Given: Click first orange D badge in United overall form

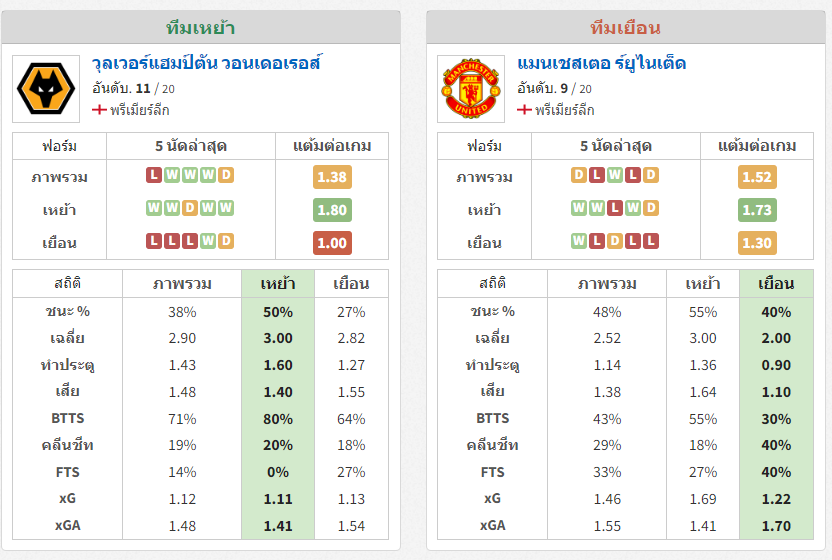Looking at the screenshot, I should point(579,175).
